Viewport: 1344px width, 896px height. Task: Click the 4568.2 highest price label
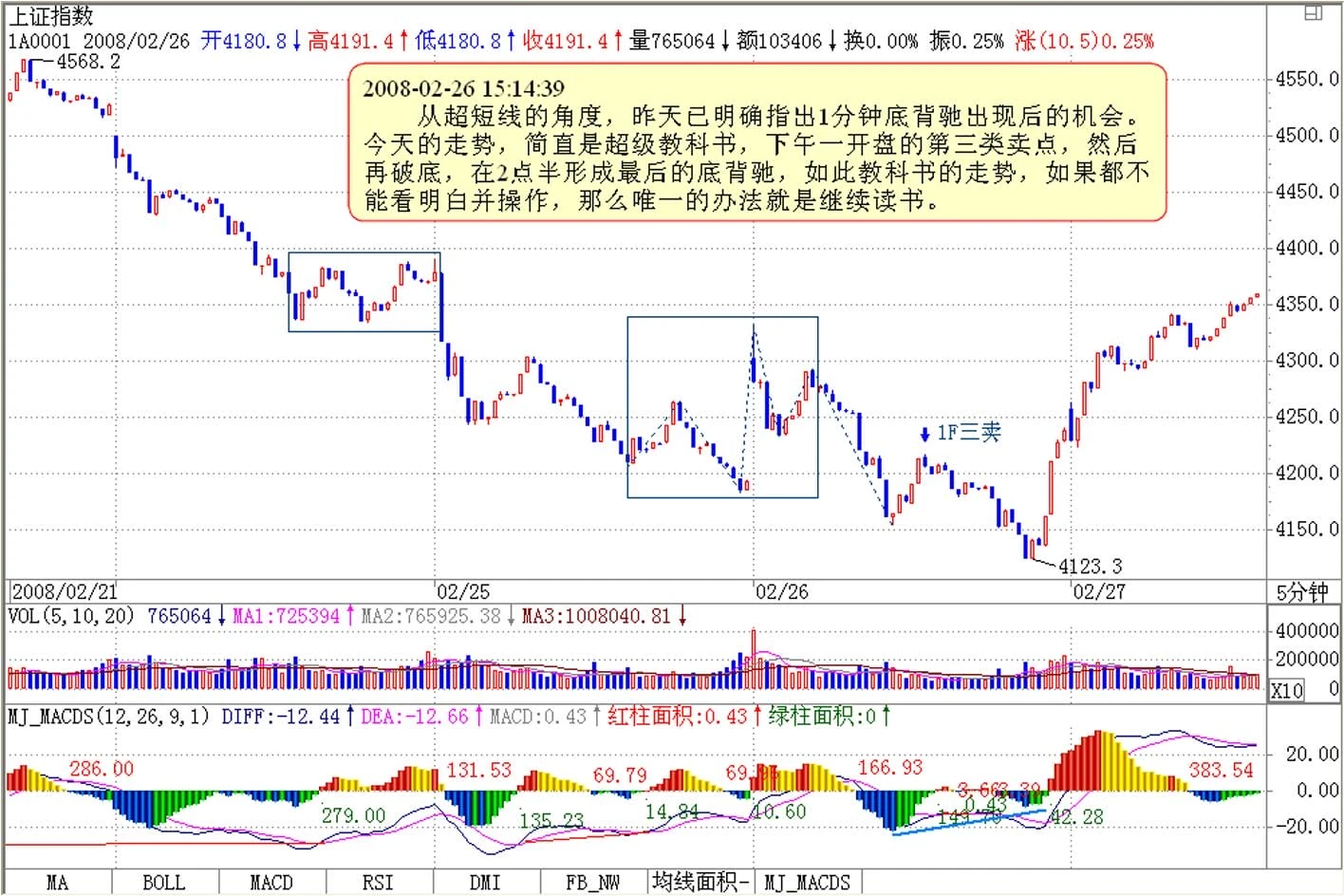(88, 62)
